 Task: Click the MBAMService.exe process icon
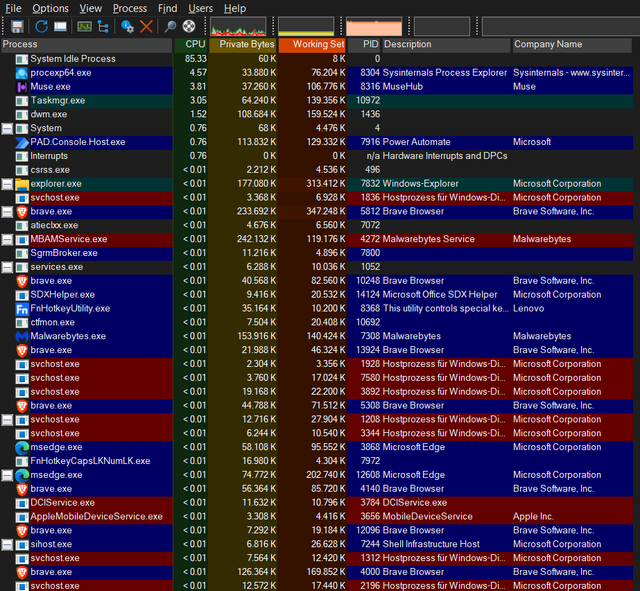[x=22, y=240]
